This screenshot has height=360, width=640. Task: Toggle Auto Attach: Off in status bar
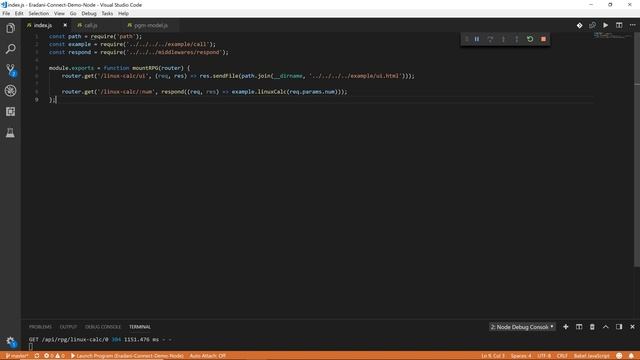pos(208,356)
